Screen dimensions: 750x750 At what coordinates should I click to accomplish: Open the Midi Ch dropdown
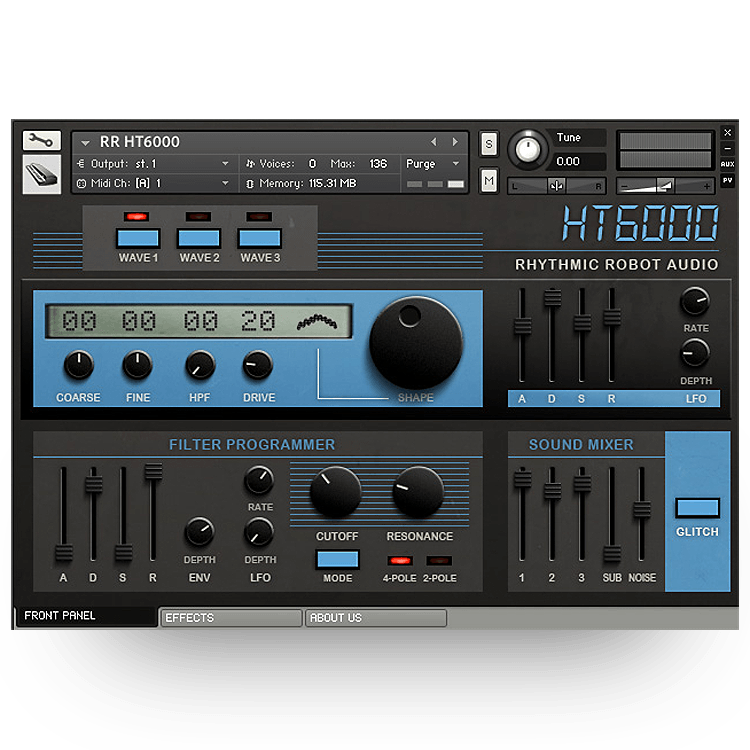pyautogui.click(x=225, y=183)
